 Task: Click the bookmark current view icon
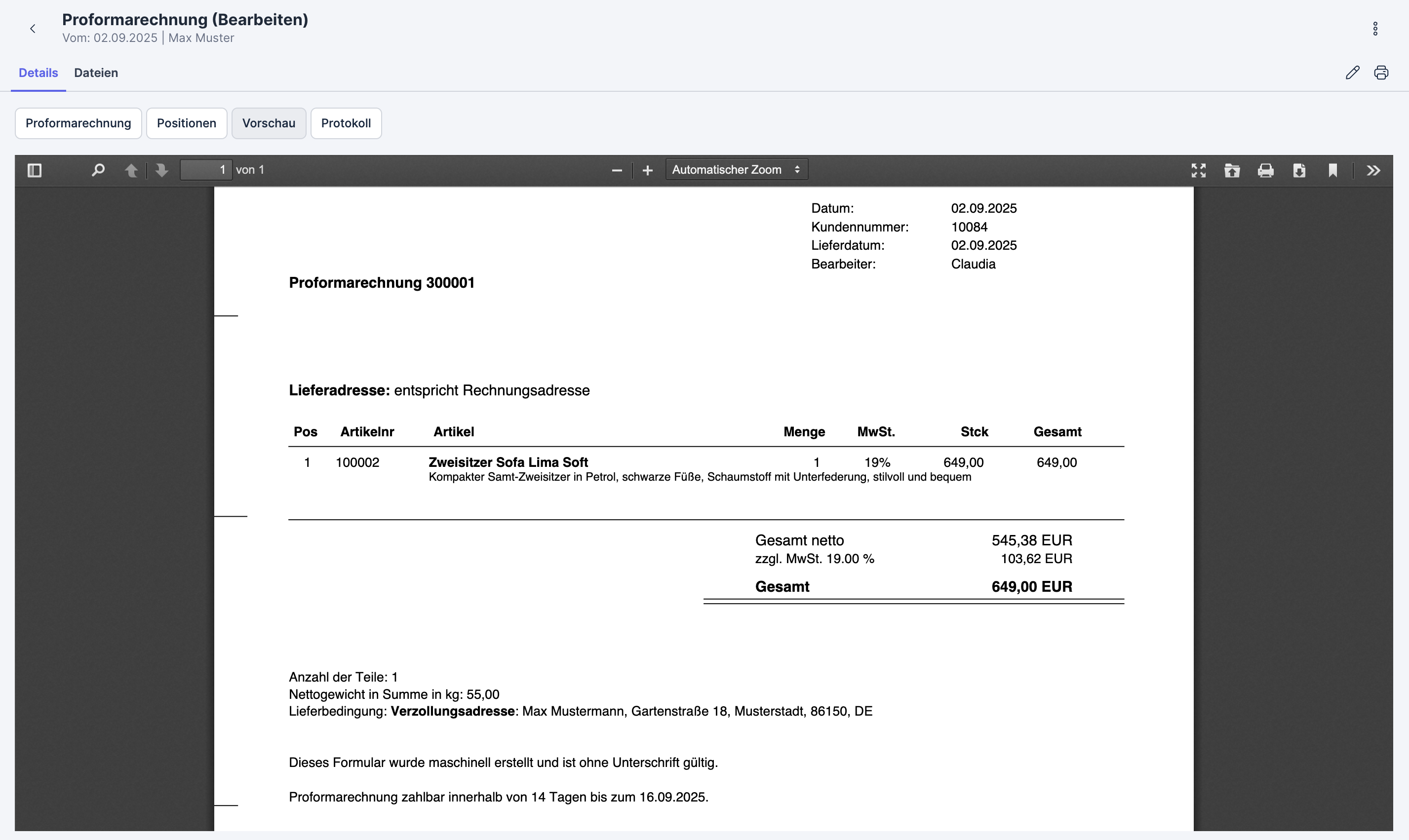tap(1332, 170)
